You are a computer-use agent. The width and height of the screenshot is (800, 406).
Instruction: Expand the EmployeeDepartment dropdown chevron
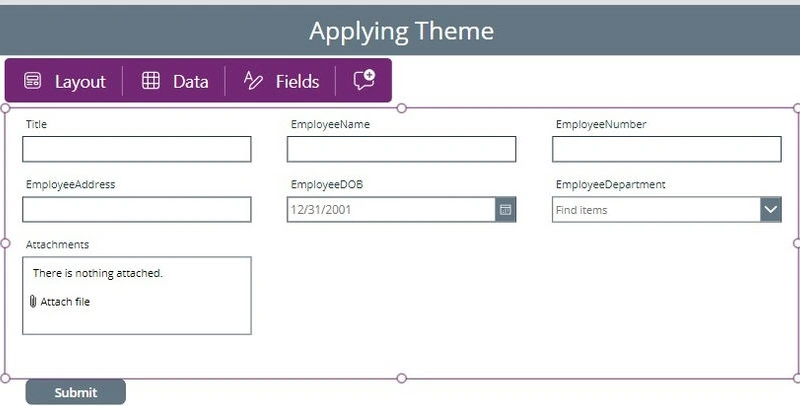(x=770, y=210)
